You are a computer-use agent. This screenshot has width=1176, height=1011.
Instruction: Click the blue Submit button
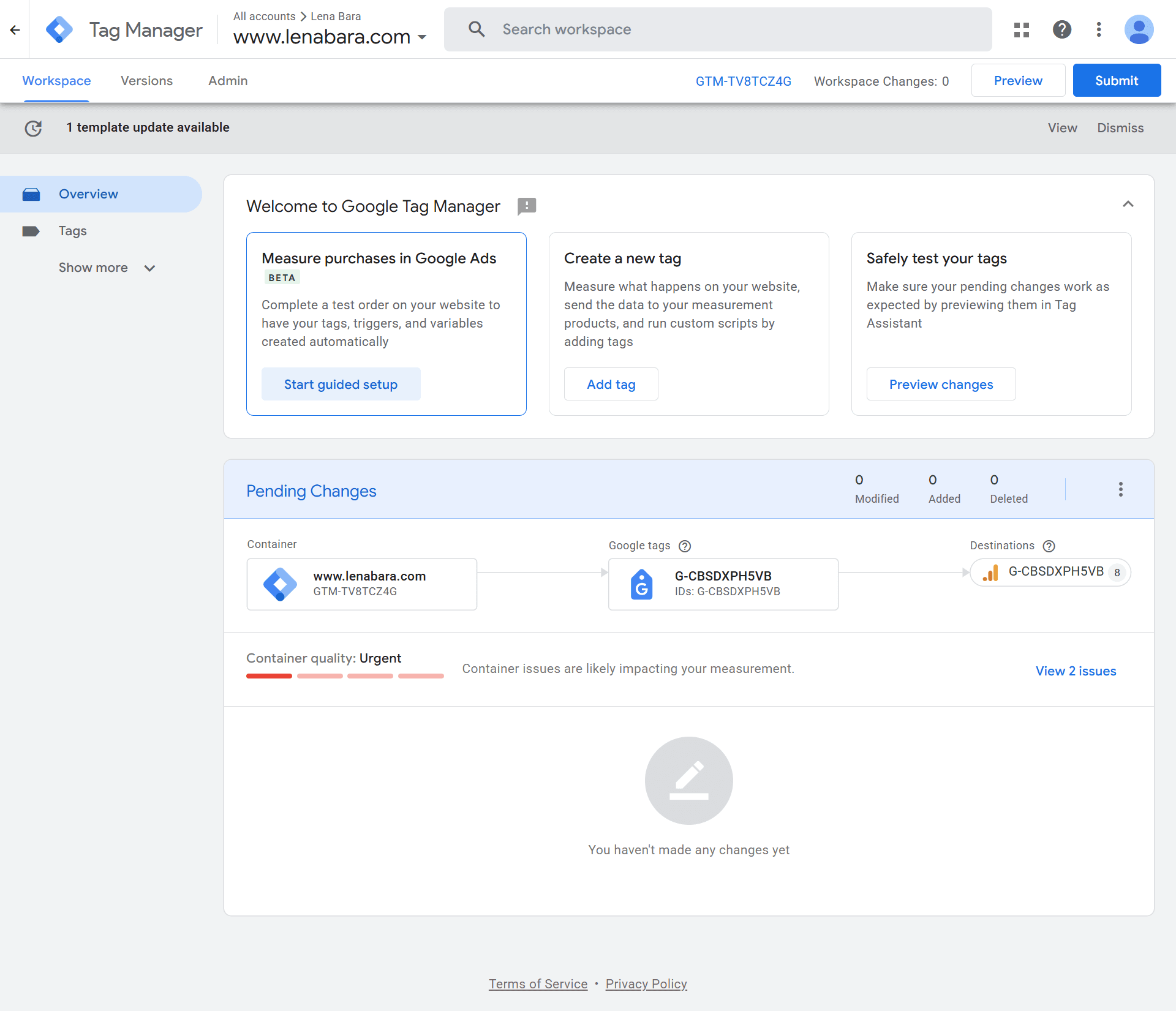click(1117, 80)
